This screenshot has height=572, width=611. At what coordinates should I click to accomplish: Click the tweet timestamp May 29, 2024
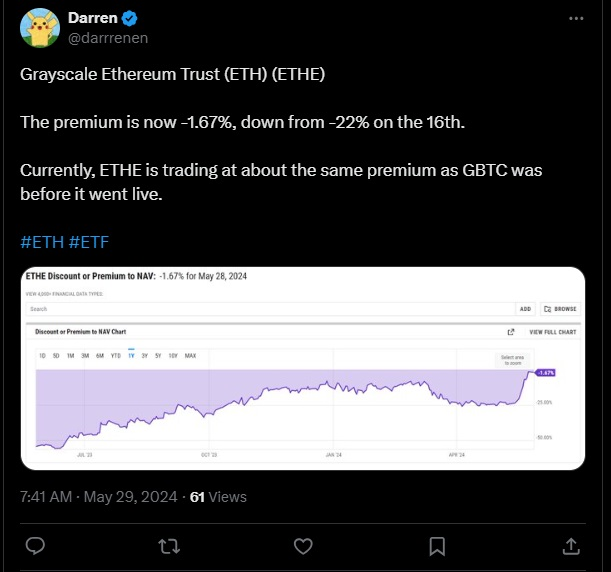[x=131, y=497]
